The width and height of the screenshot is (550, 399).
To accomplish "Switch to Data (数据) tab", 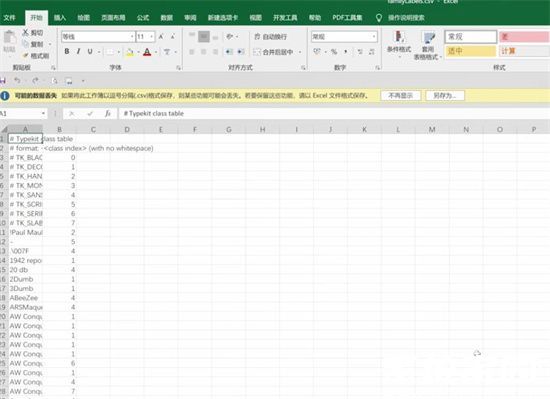I will click(x=166, y=18).
